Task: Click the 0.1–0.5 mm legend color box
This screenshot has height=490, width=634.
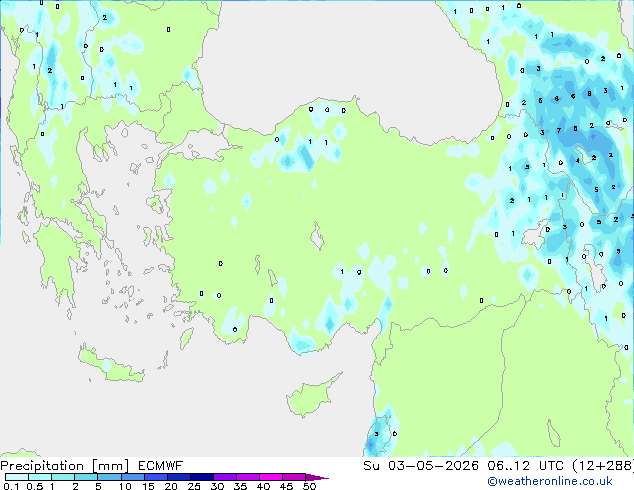Action: pos(17,477)
